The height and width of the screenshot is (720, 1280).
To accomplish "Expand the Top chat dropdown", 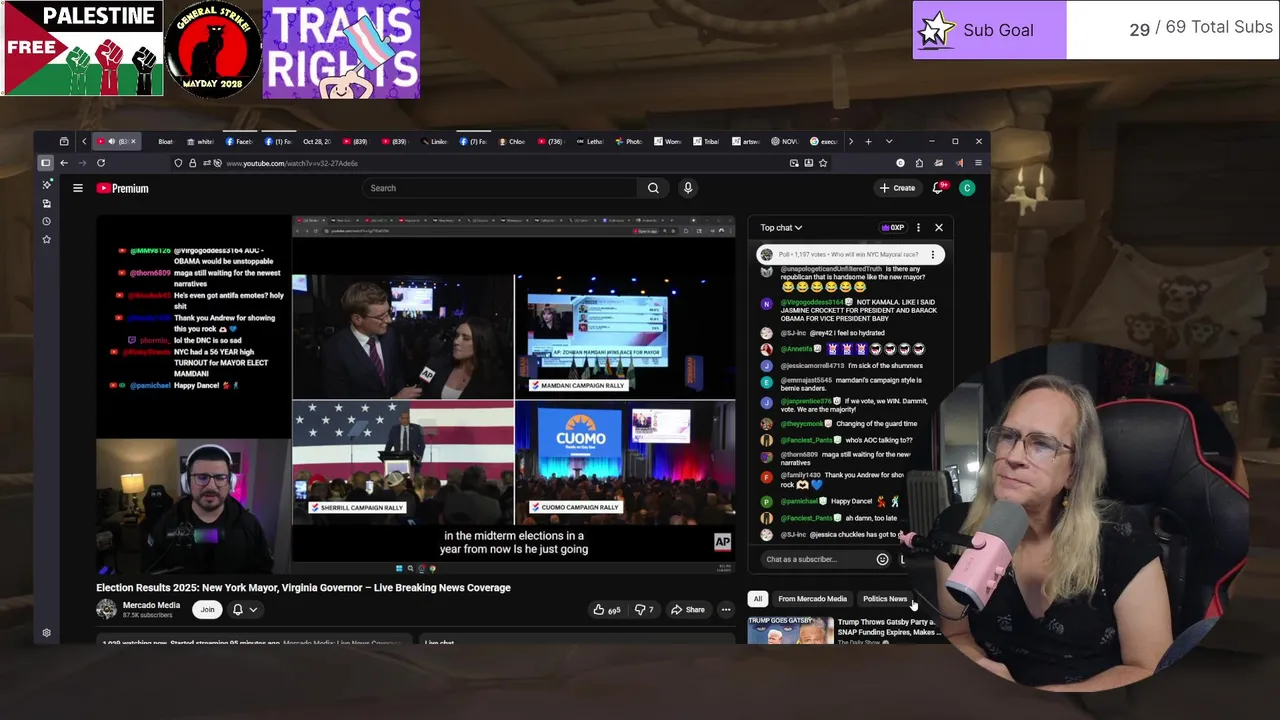I will pos(781,228).
